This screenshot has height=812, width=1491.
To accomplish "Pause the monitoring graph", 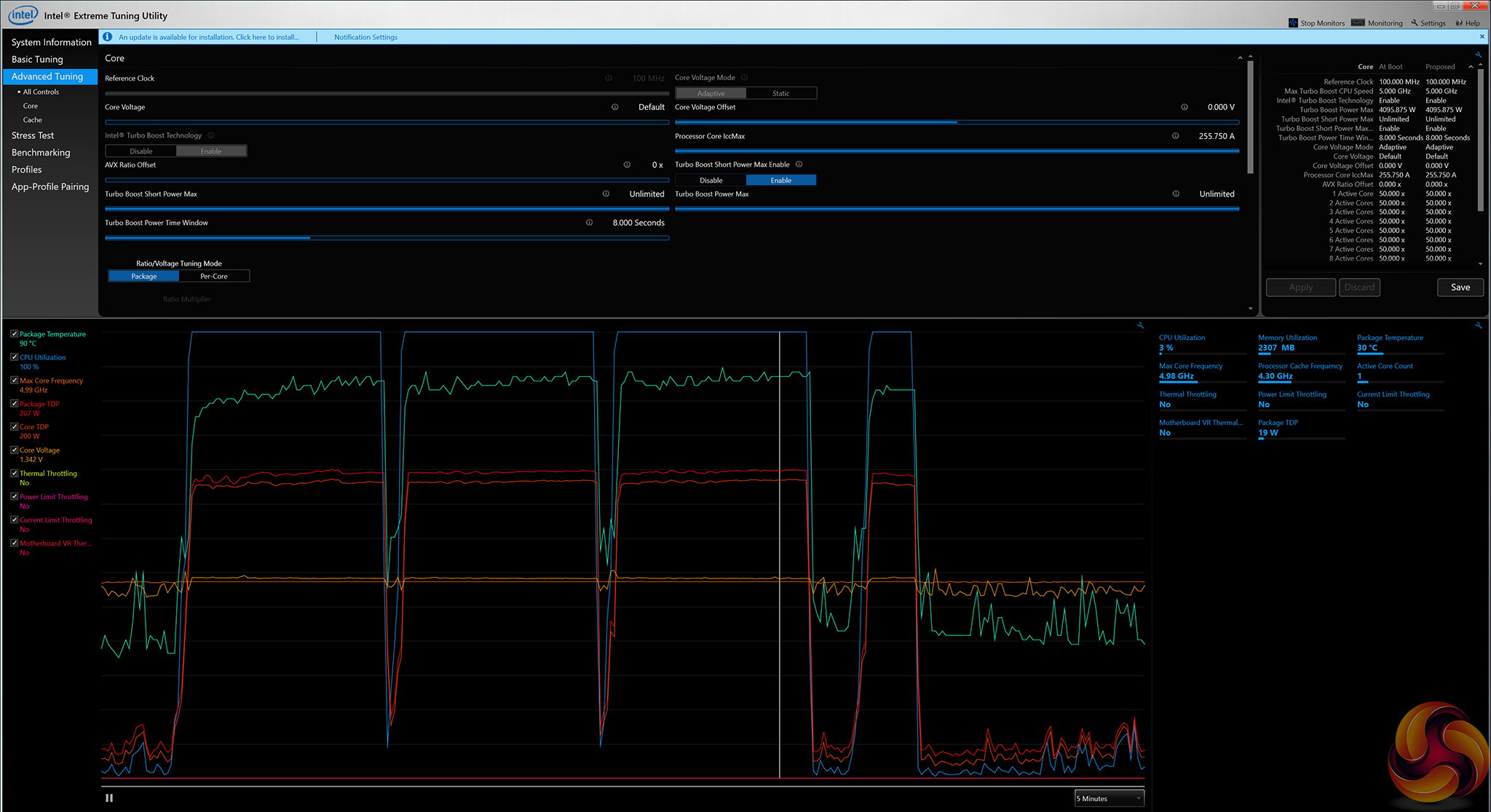I will coord(109,798).
